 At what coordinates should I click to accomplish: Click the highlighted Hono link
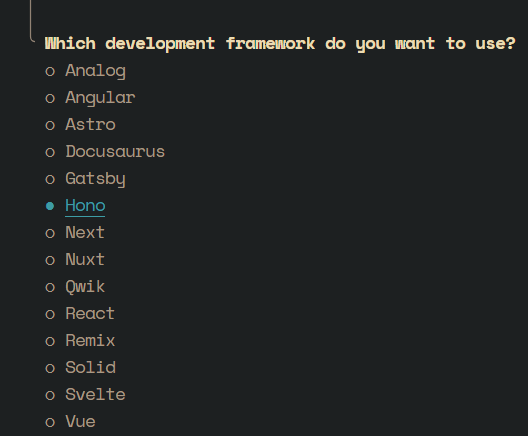click(85, 206)
